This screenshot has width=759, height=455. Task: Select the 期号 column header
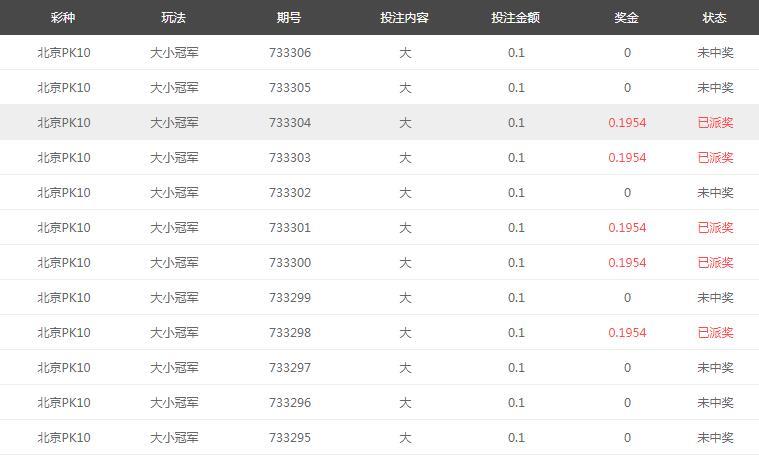290,18
